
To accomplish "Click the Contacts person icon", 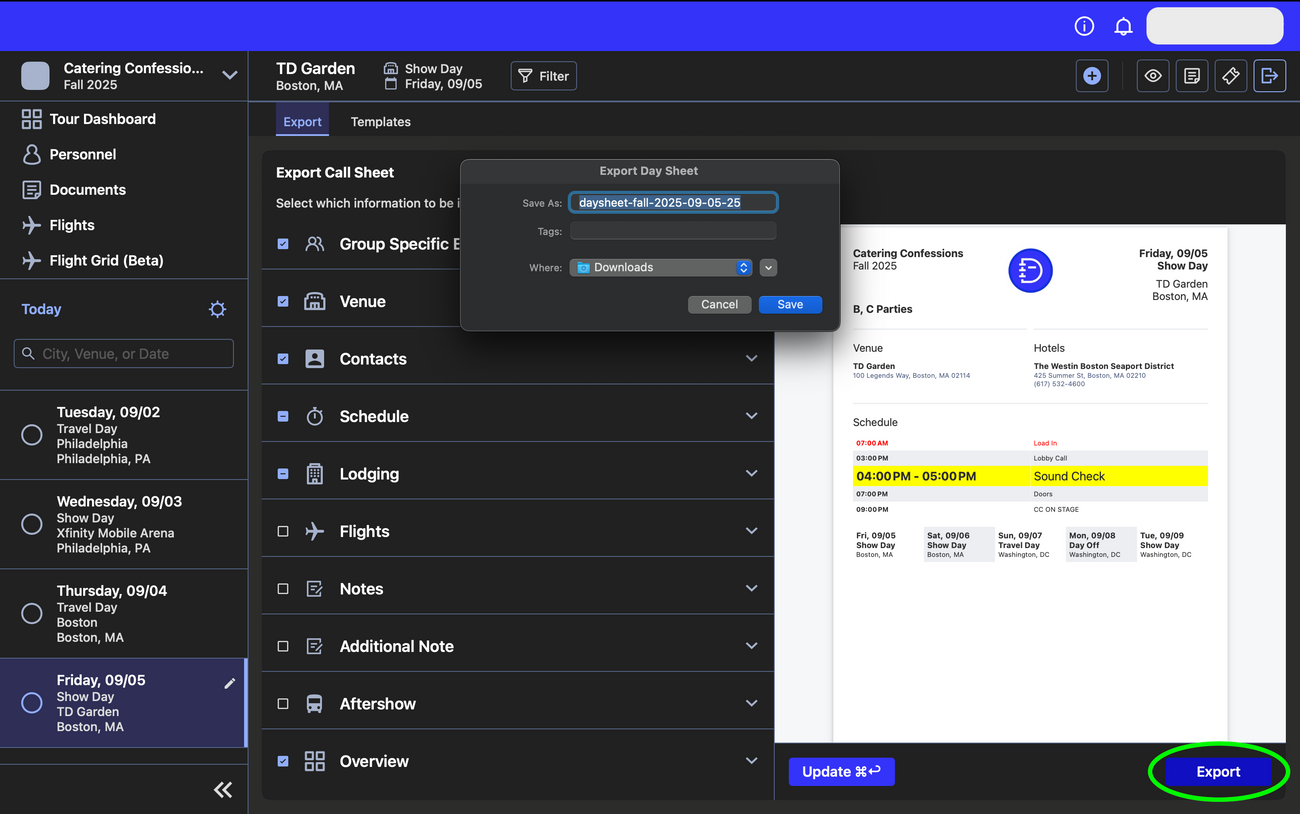I will point(315,359).
